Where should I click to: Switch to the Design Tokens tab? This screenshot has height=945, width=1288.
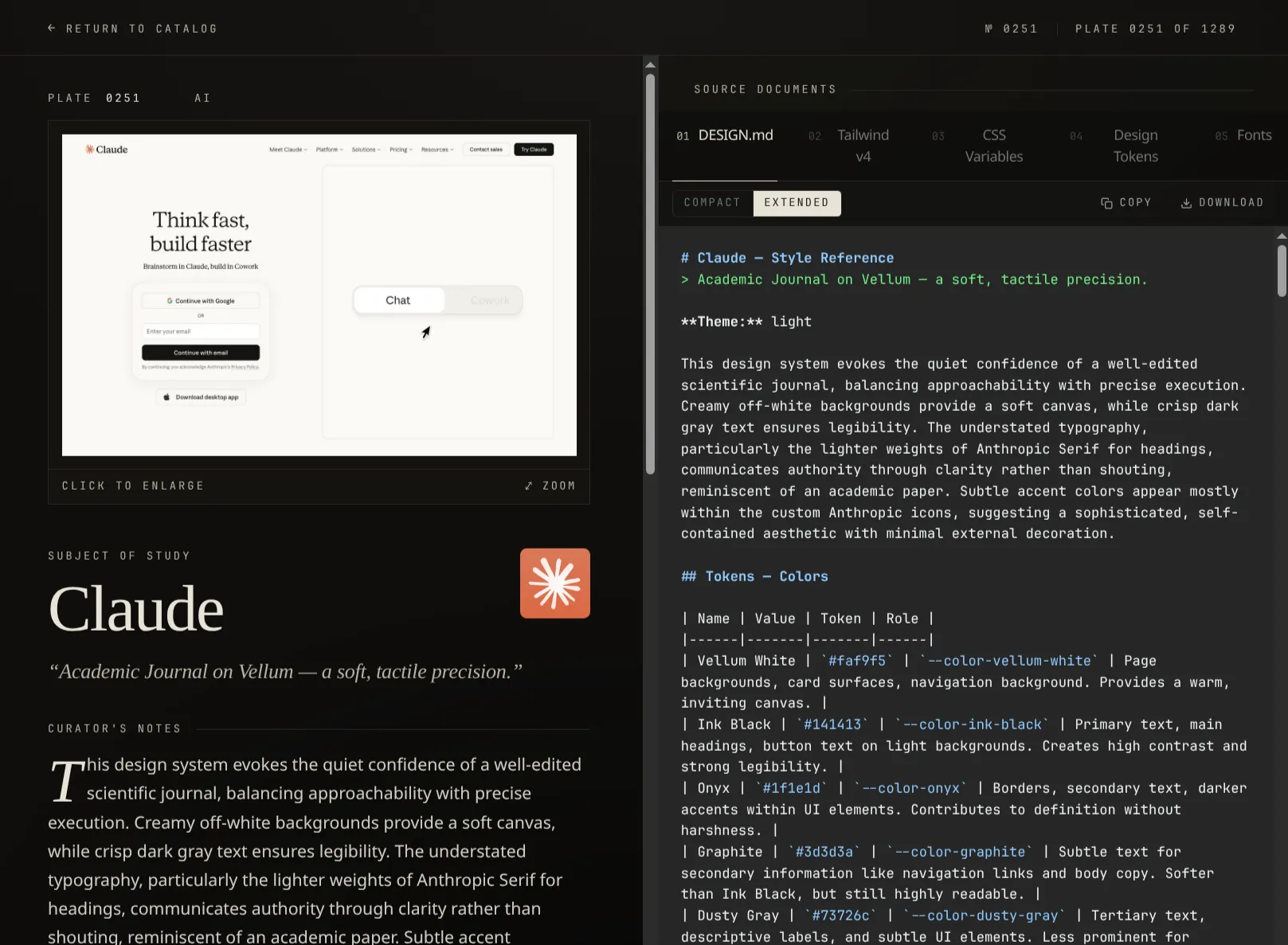(1117, 146)
